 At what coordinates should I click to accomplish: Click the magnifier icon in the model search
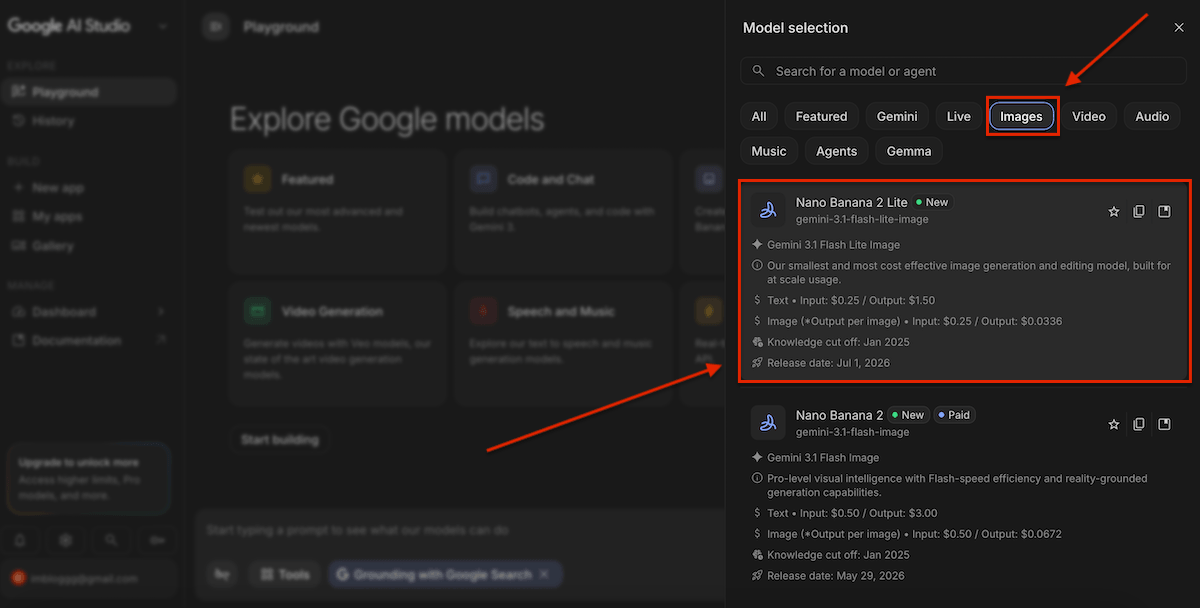759,71
